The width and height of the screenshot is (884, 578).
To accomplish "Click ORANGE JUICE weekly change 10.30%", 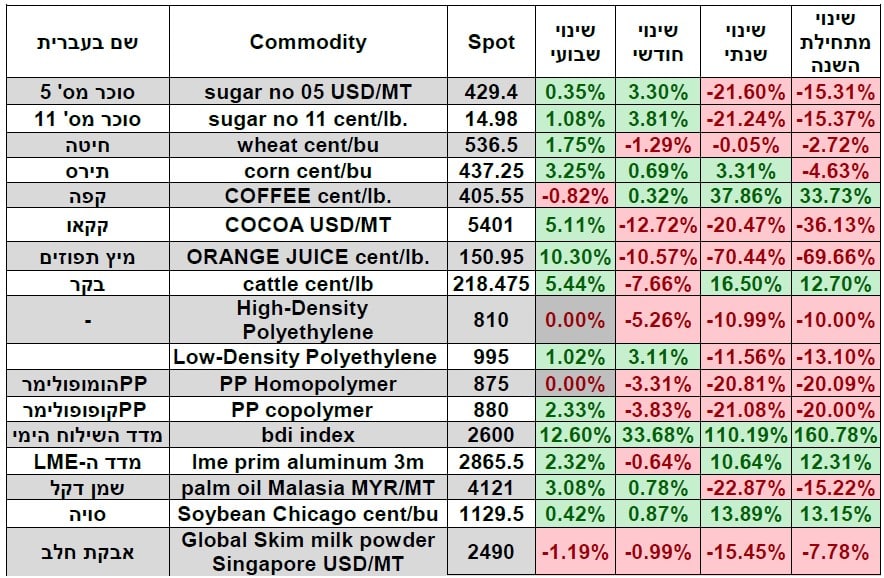I will (575, 257).
